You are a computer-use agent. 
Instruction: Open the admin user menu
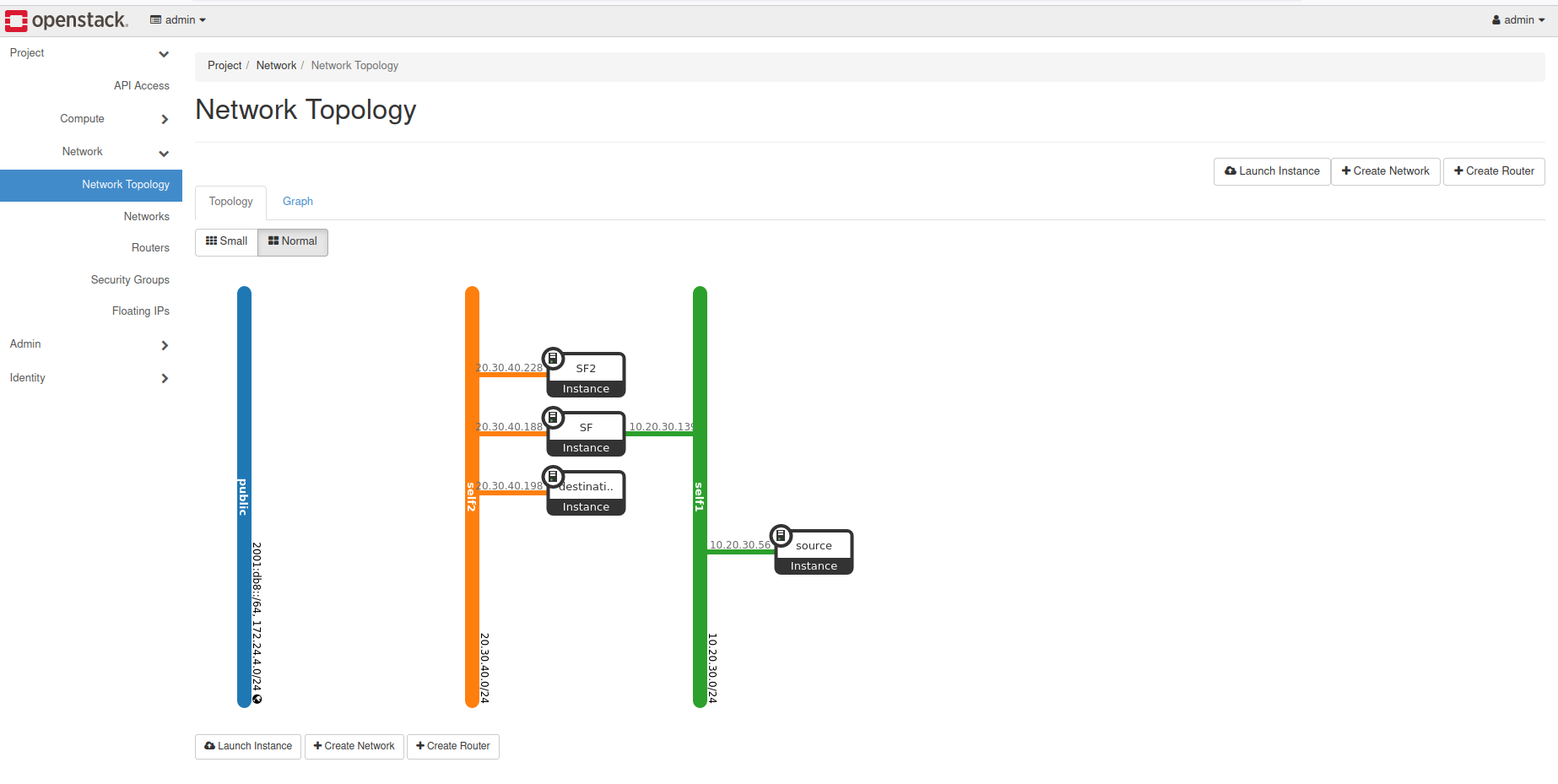pos(1517,20)
